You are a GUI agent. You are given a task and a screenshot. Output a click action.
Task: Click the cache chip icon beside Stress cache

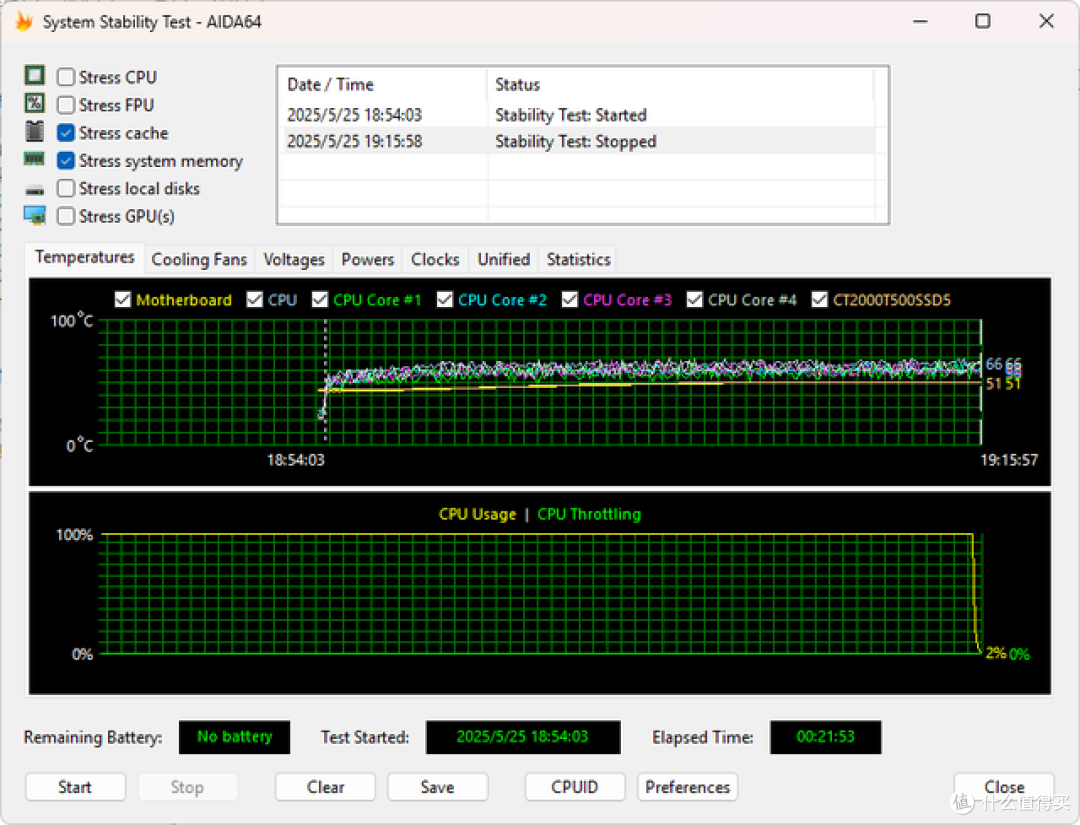point(34,131)
